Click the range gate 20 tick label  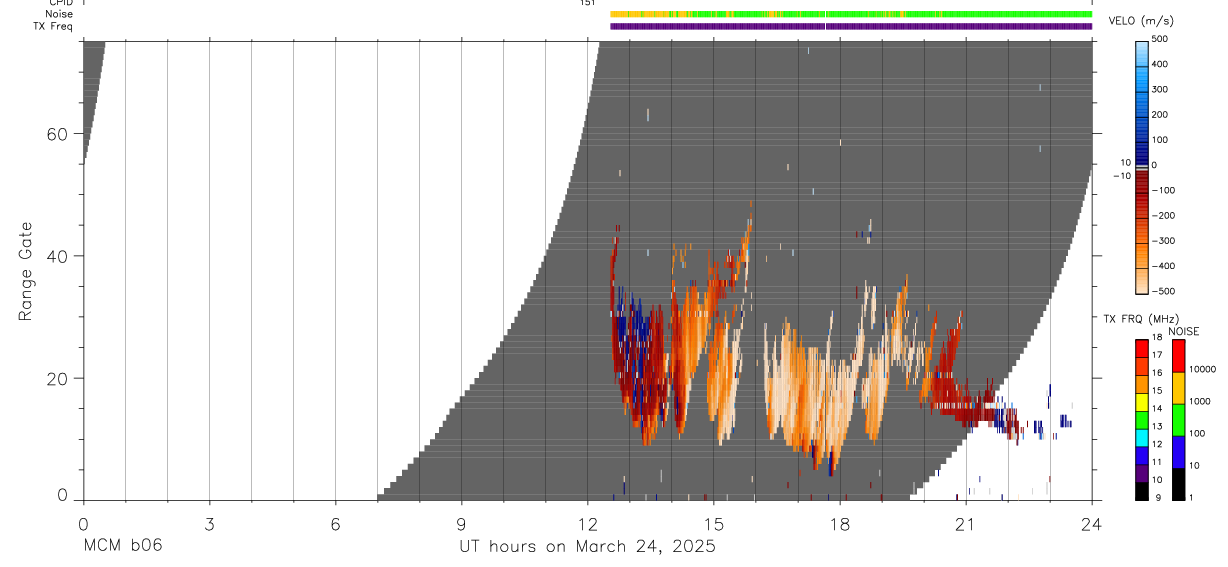coord(58,378)
